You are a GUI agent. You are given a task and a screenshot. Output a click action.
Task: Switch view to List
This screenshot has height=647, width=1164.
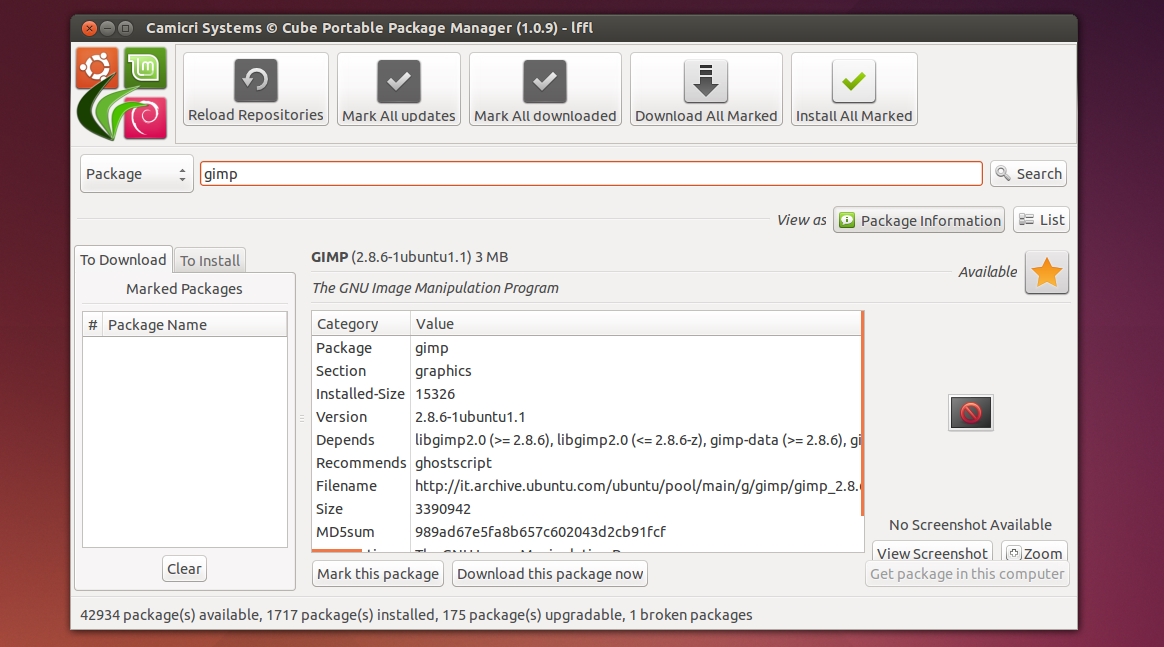(x=1042, y=220)
